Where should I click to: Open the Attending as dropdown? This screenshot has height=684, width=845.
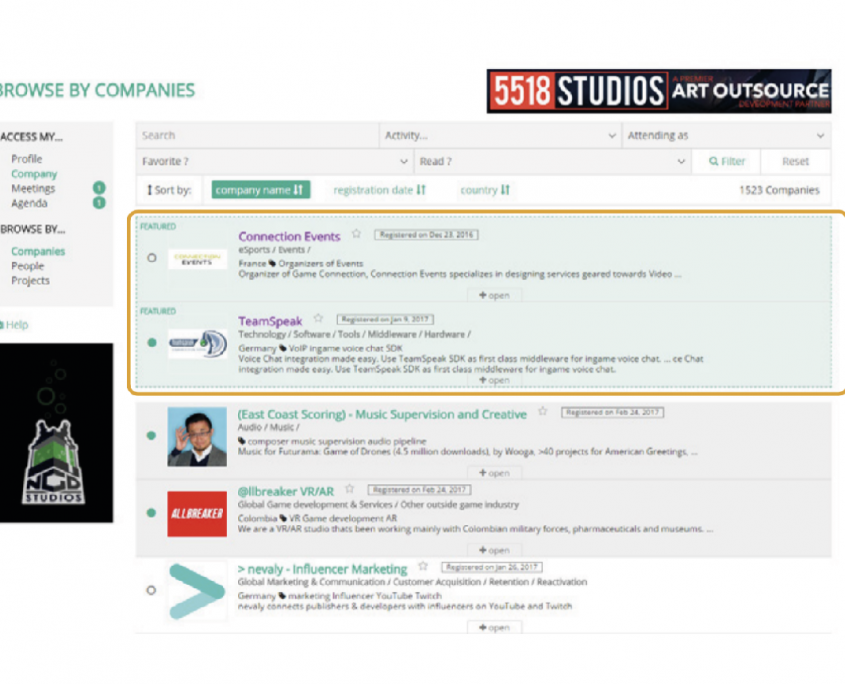click(x=726, y=135)
